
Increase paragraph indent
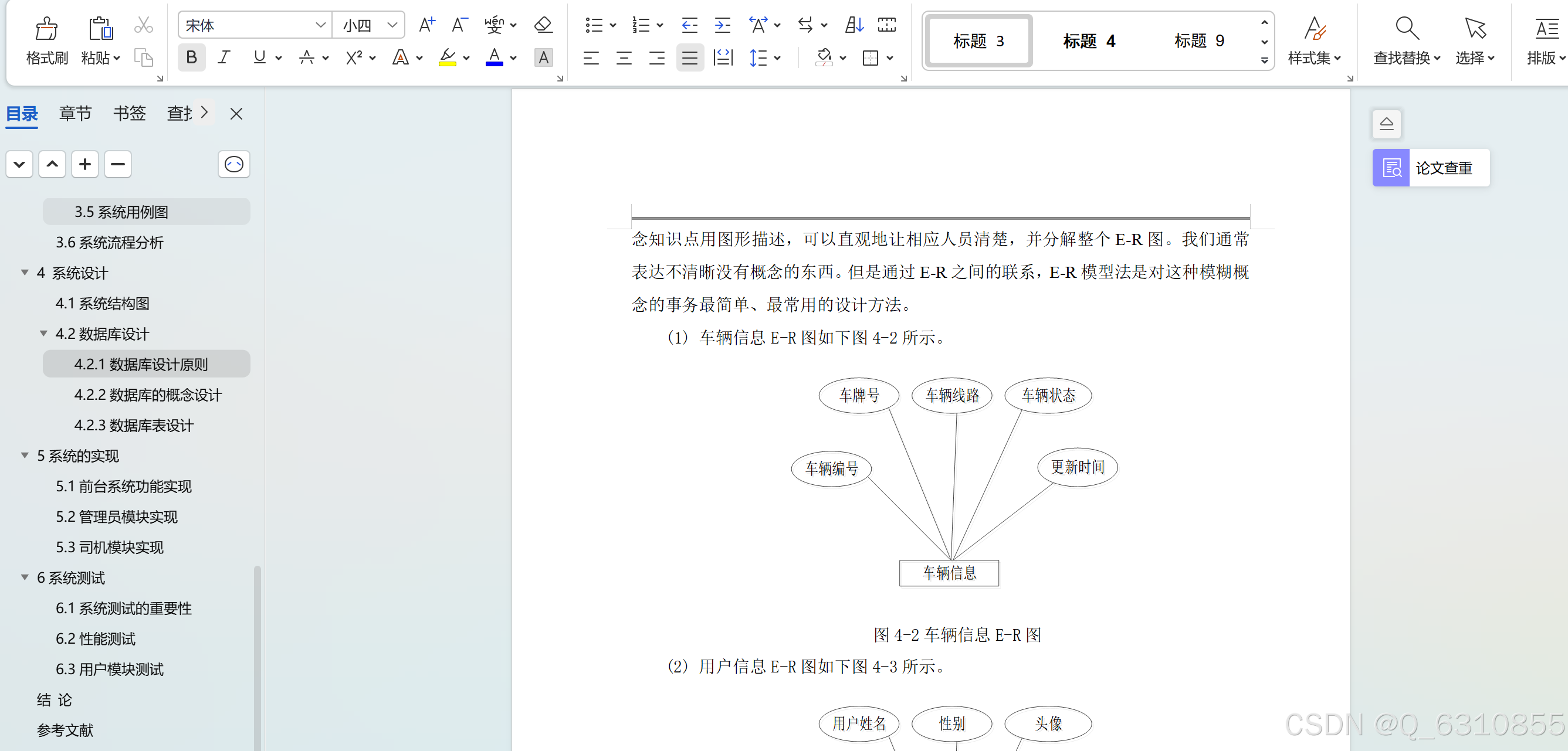[723, 25]
